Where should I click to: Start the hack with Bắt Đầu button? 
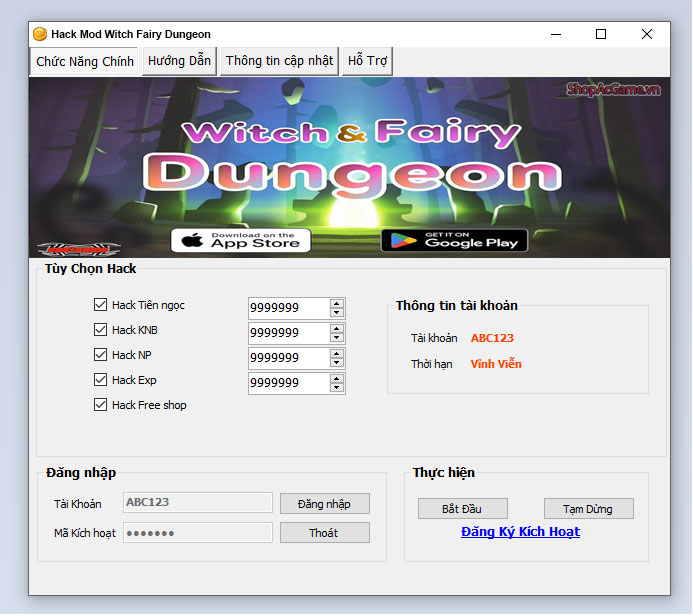(x=462, y=509)
